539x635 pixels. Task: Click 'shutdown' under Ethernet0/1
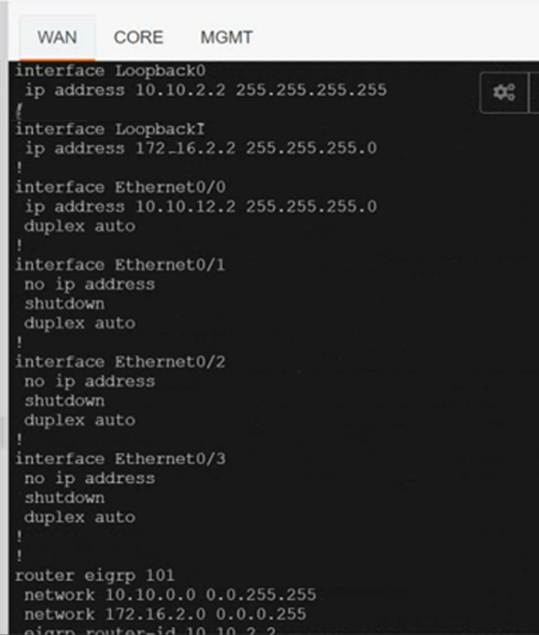point(64,304)
